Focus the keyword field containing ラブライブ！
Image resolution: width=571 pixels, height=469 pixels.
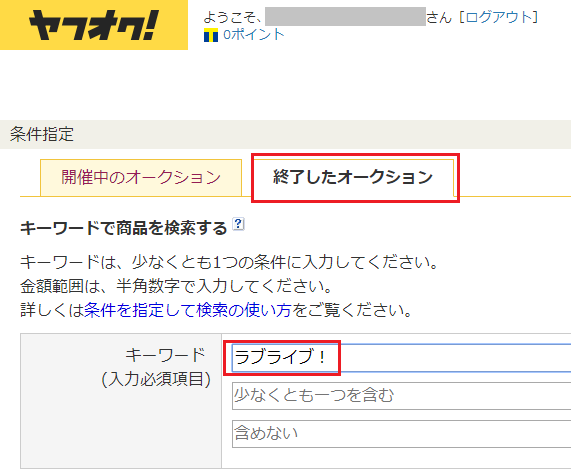coord(401,357)
